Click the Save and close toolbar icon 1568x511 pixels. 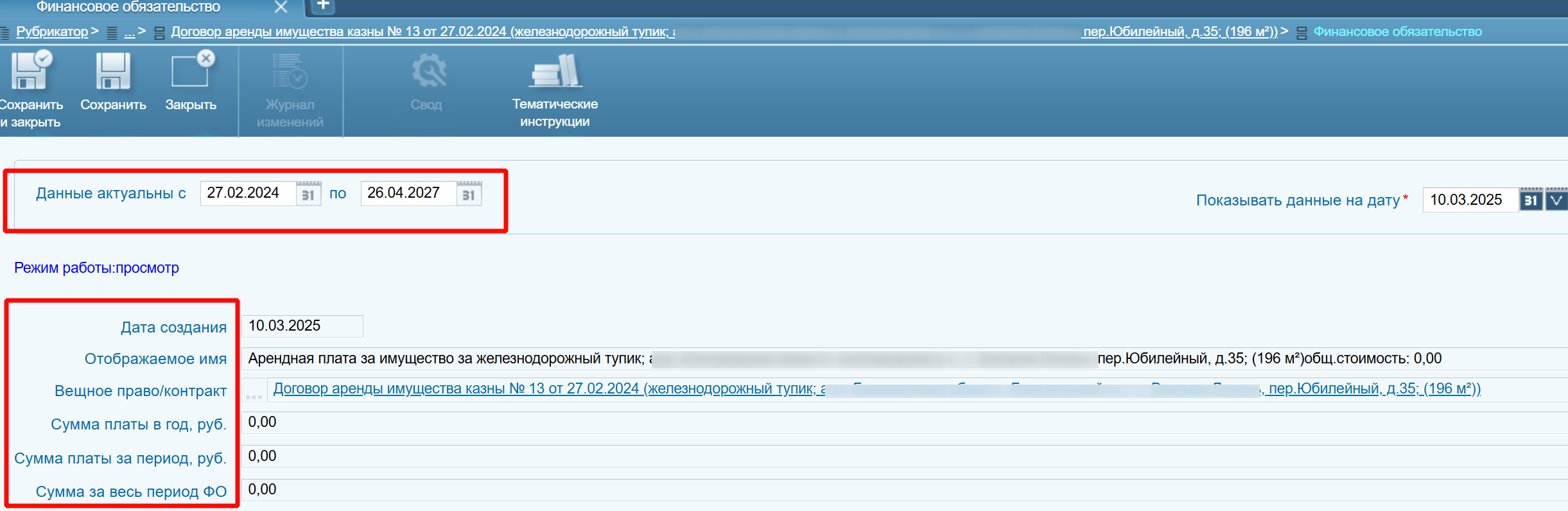click(x=31, y=72)
